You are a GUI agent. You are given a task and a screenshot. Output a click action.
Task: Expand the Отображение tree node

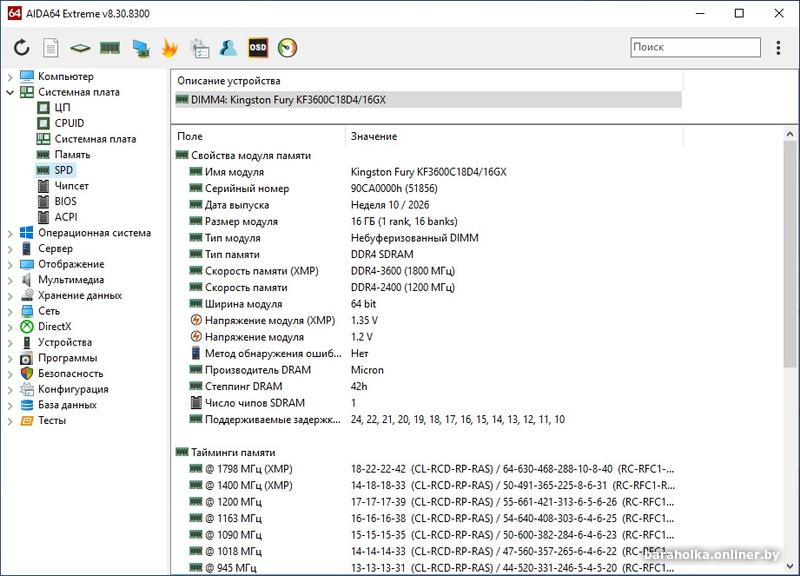(10, 265)
